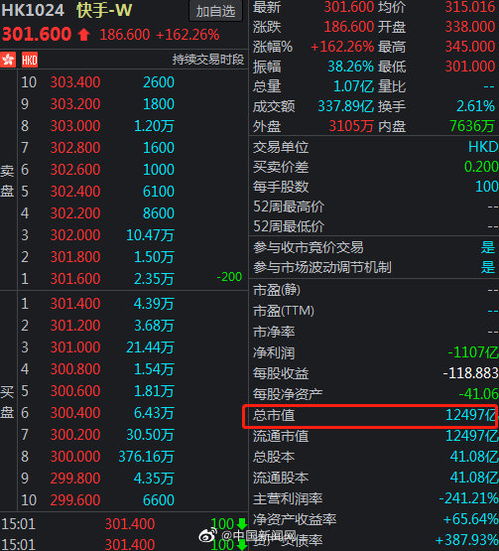The width and height of the screenshot is (499, 551).
Task: Click the Hong Kong flag icon
Action: [8, 60]
